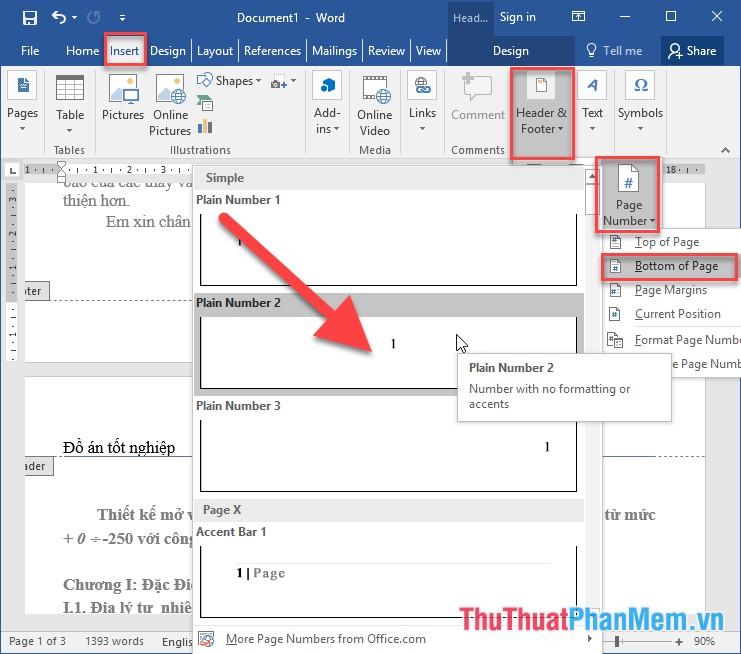The width and height of the screenshot is (741, 654).
Task: Open the Page Number menu
Action: point(628,194)
